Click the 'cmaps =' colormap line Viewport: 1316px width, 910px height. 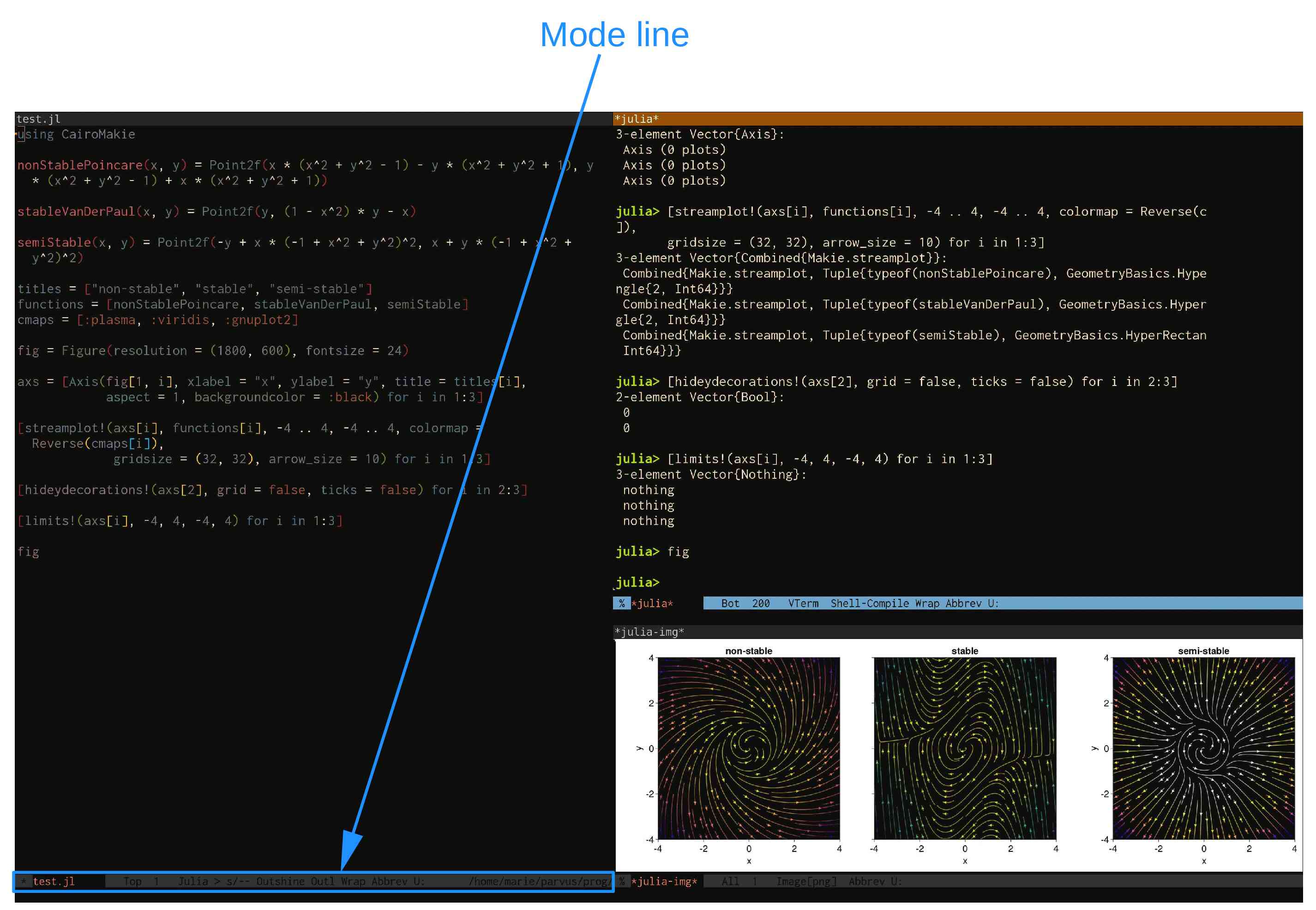click(x=158, y=320)
